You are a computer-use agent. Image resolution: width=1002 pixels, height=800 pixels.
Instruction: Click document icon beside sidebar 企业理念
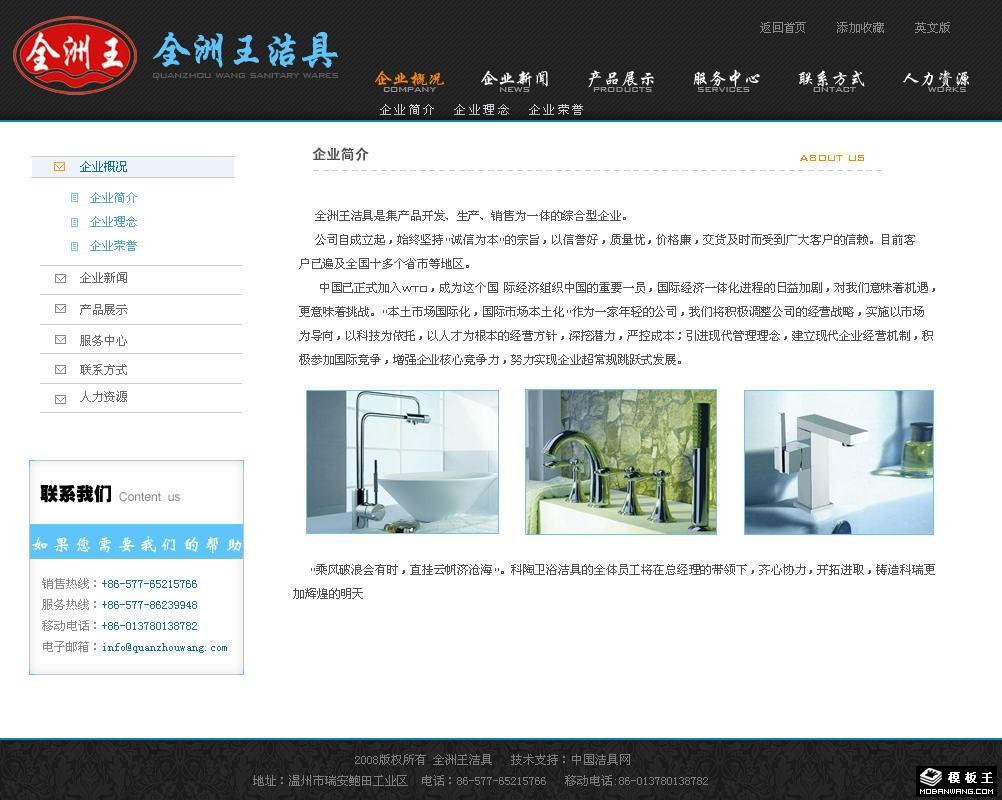[x=75, y=222]
